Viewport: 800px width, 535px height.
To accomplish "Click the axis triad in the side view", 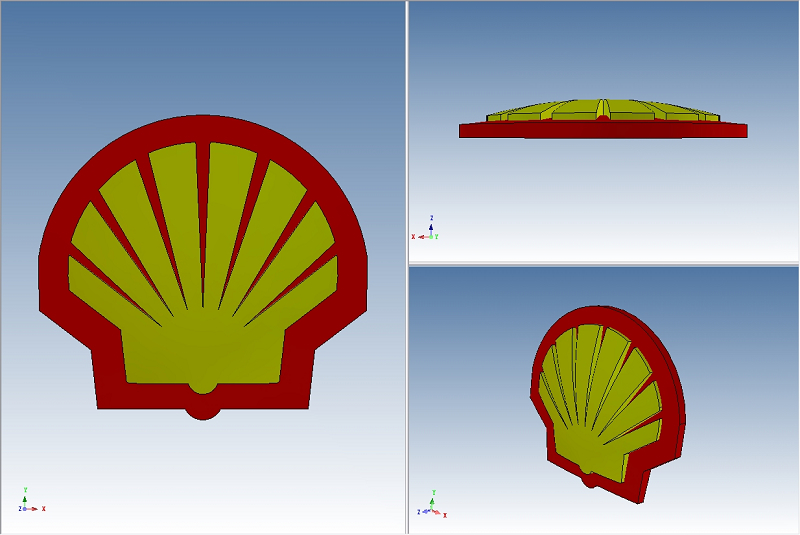I will (x=425, y=228).
